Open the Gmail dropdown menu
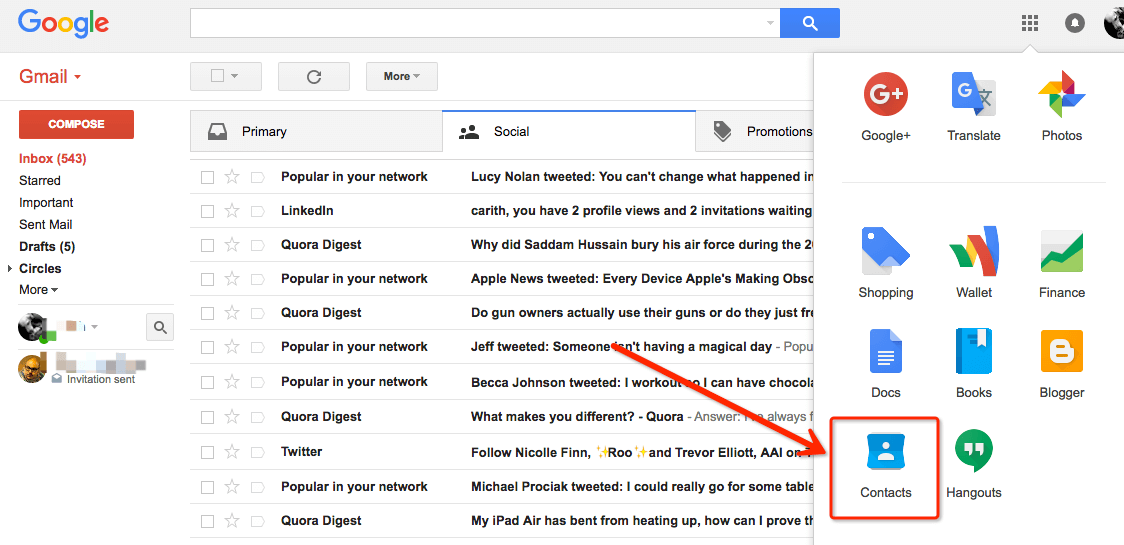Image resolution: width=1124 pixels, height=545 pixels. tap(50, 76)
